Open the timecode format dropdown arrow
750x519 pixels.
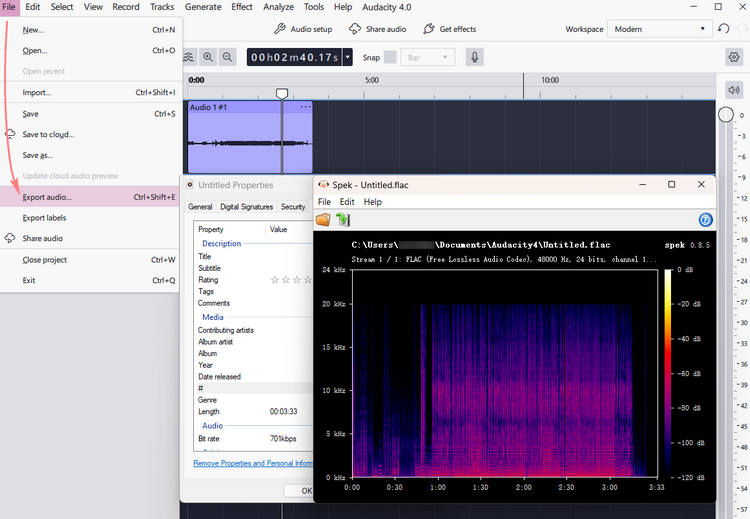tap(348, 57)
